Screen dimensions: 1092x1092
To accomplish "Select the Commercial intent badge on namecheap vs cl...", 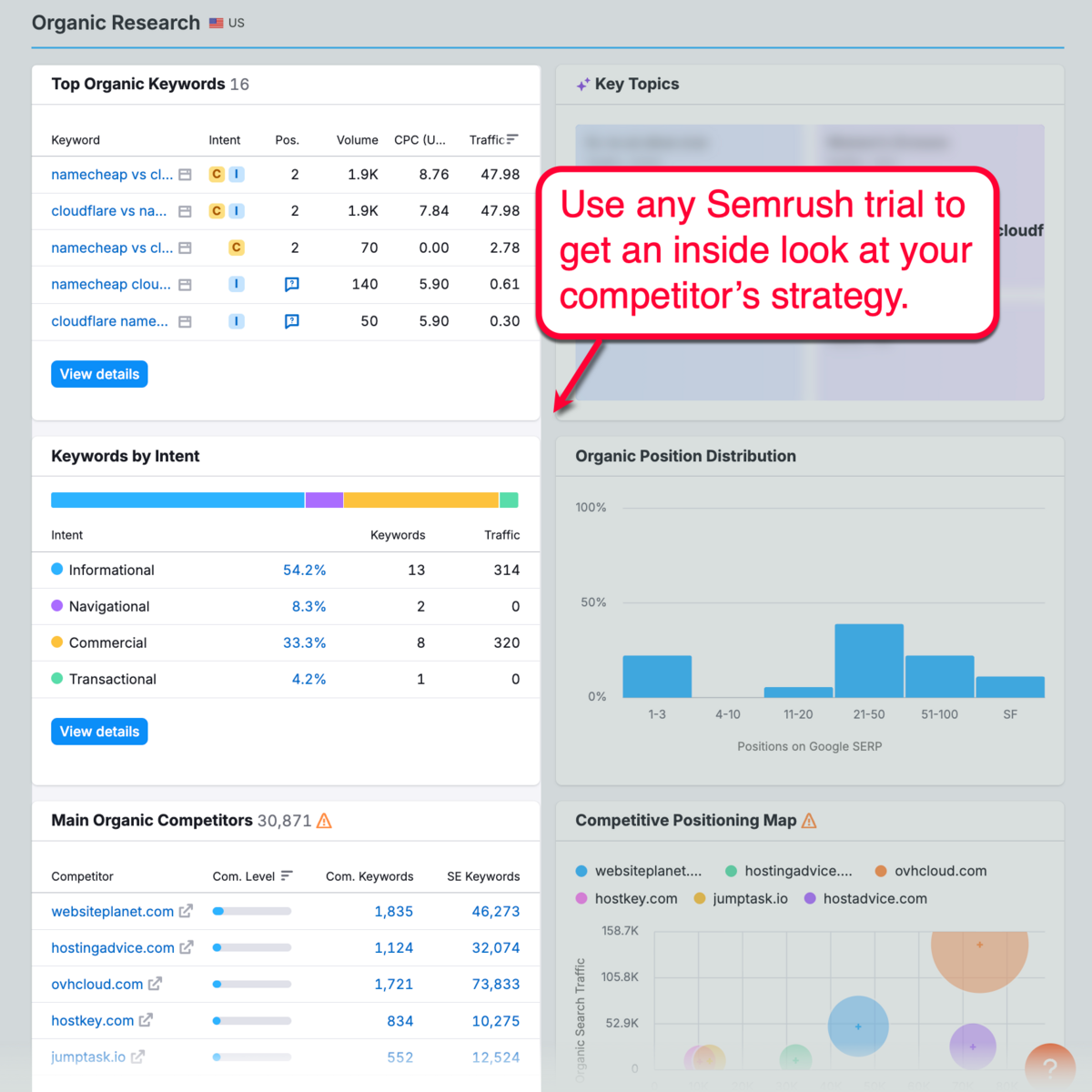I will click(x=216, y=174).
